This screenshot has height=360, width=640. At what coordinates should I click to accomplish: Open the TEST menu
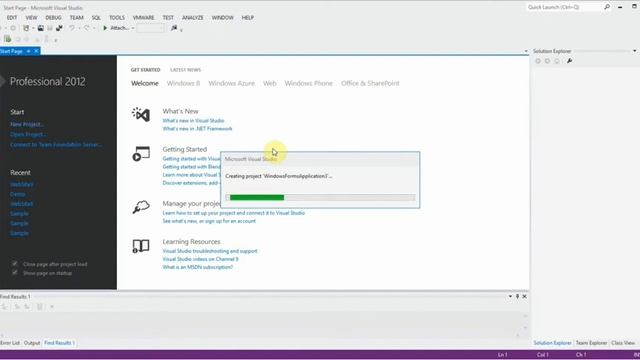click(x=168, y=18)
